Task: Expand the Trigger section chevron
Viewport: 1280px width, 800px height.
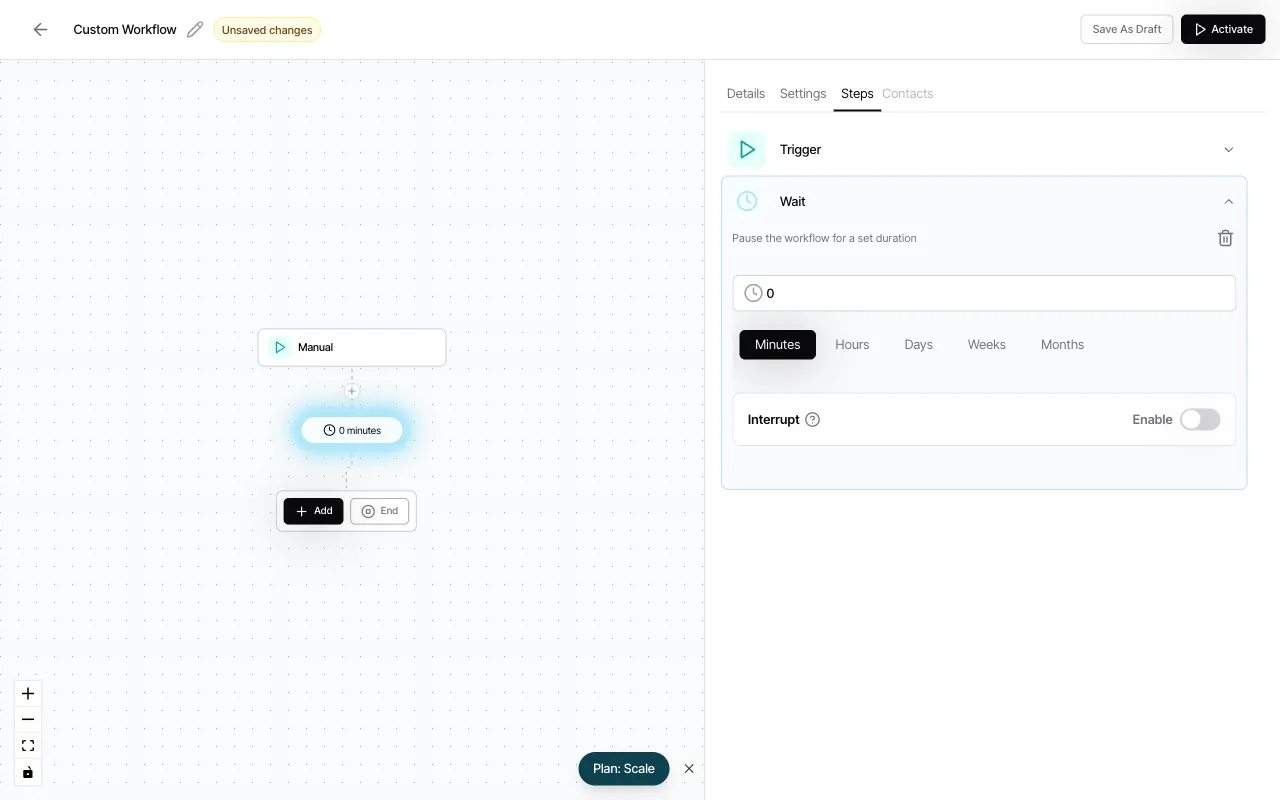Action: (1229, 149)
